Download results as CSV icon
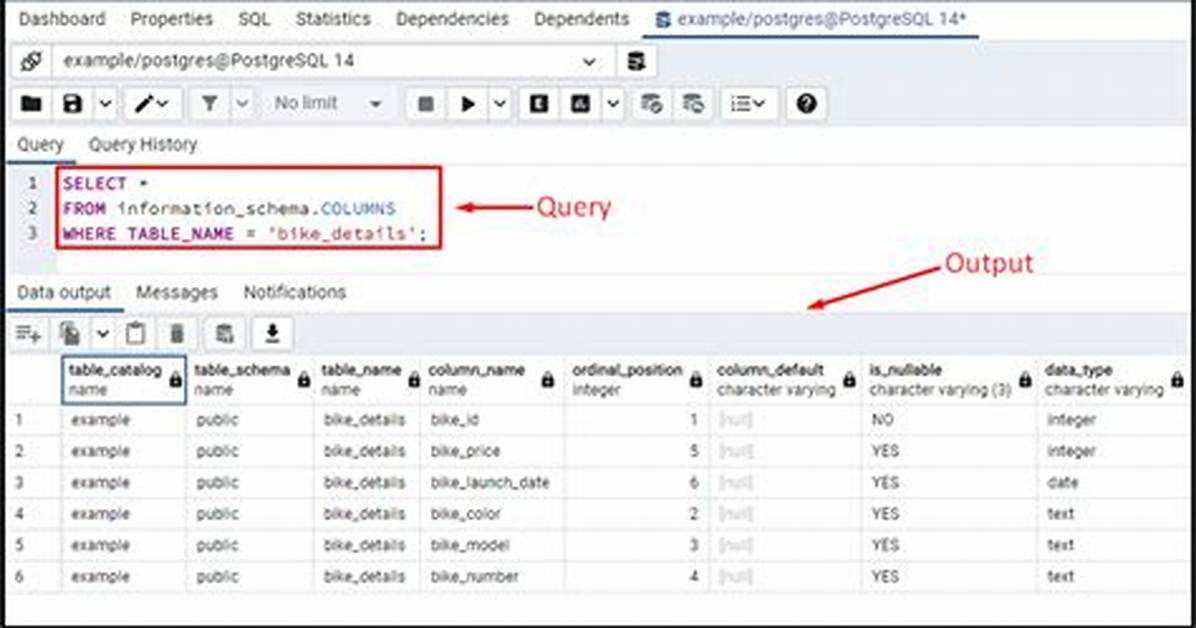Image resolution: width=1196 pixels, height=628 pixels. pos(272,333)
